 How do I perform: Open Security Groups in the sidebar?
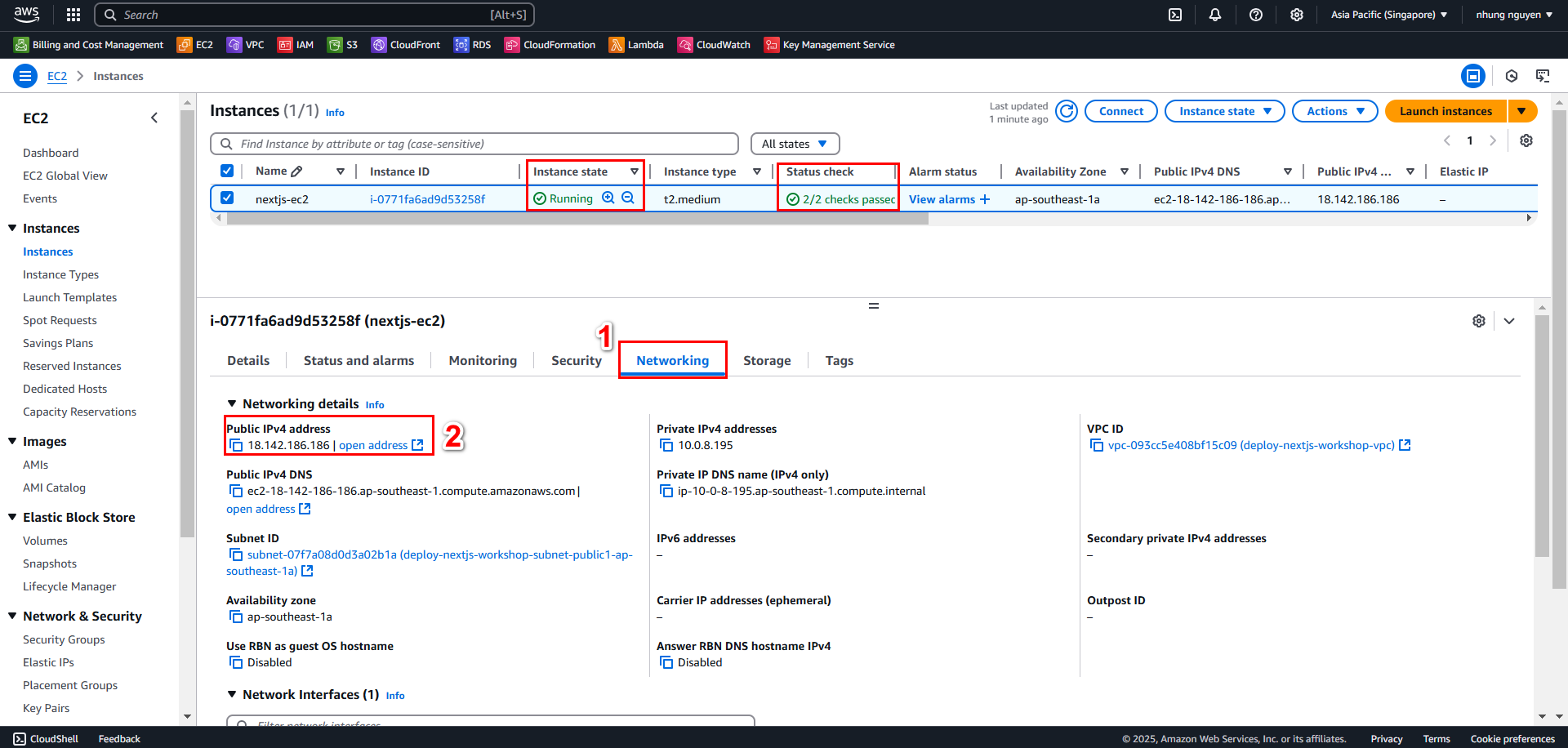coord(64,639)
